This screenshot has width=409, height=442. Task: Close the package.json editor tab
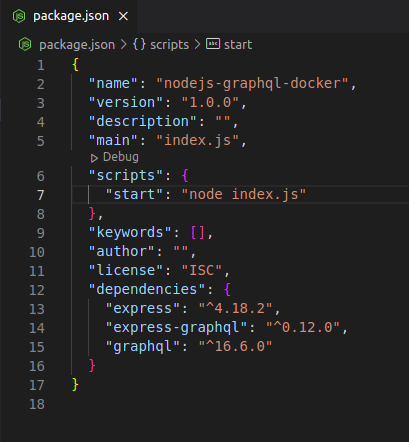[x=123, y=16]
